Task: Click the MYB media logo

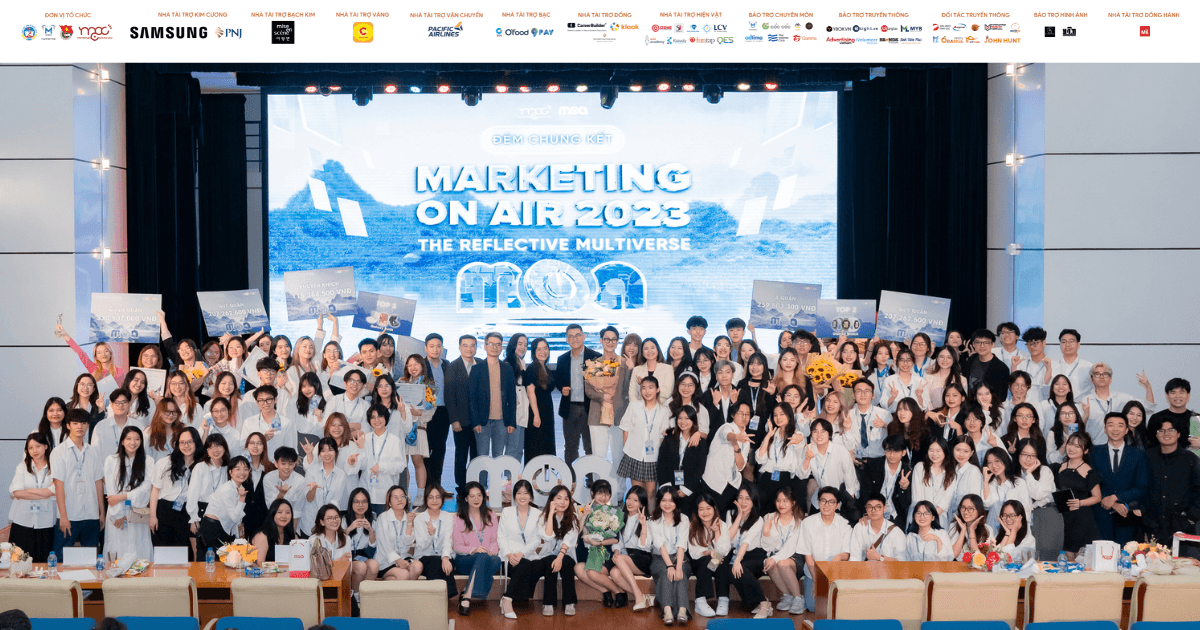Action: point(911,29)
